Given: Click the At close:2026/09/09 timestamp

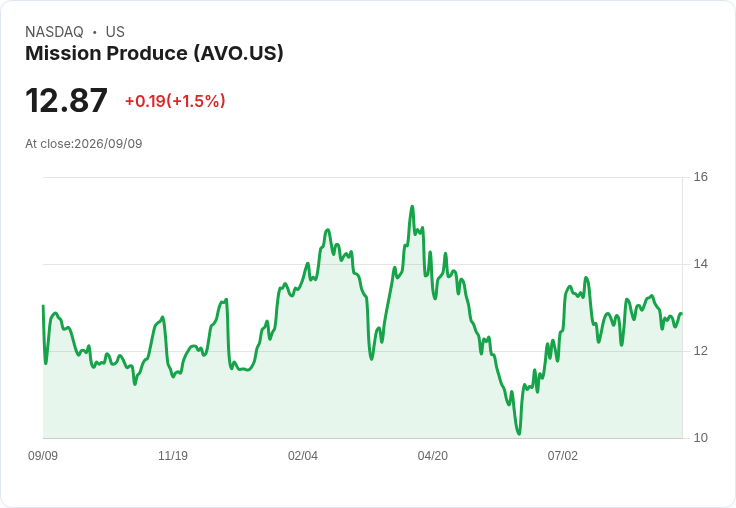Looking at the screenshot, I should [84, 144].
